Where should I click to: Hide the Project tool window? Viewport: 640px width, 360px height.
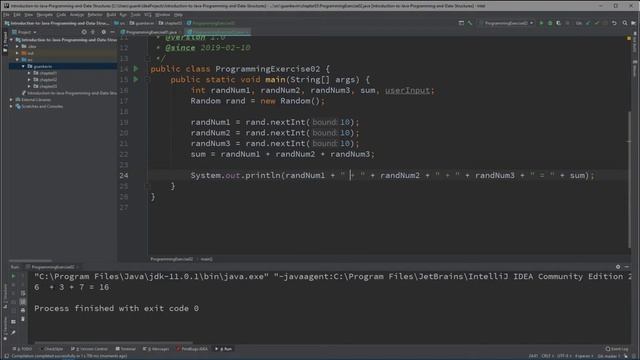[x=112, y=32]
